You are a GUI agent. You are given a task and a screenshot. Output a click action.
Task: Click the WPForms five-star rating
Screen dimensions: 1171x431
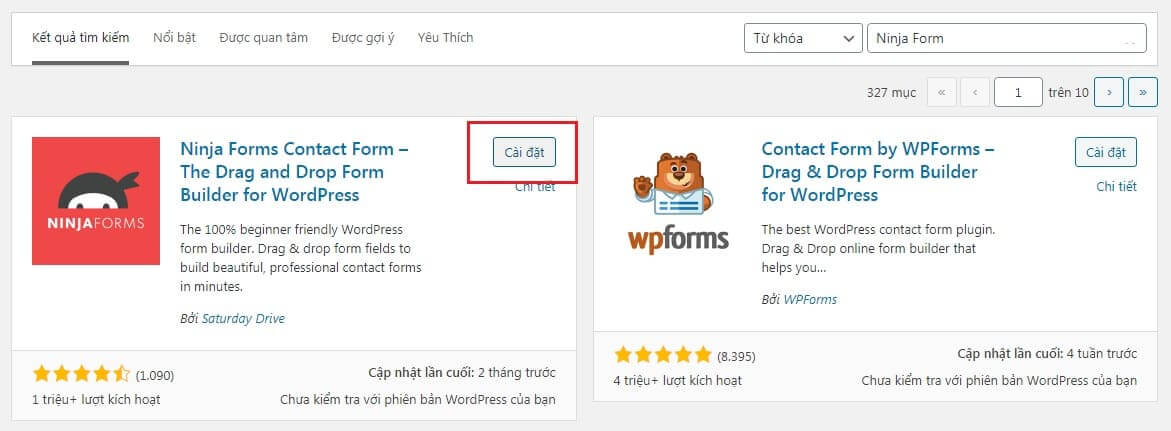click(662, 355)
